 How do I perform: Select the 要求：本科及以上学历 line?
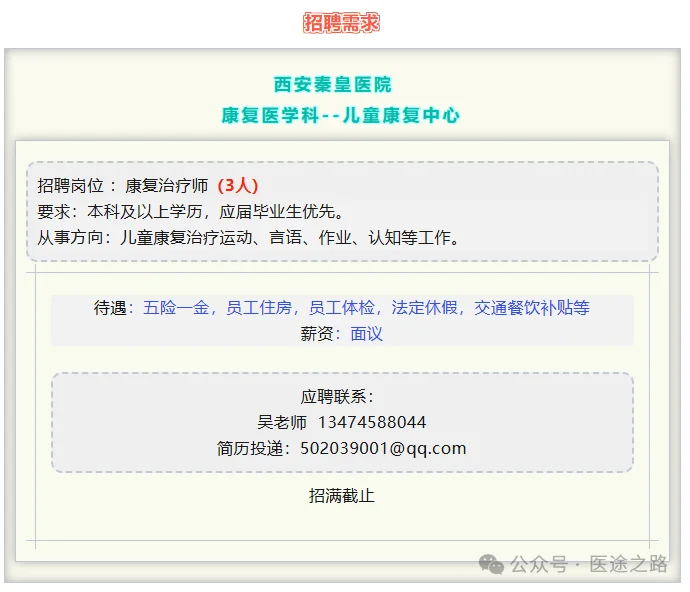(x=191, y=212)
